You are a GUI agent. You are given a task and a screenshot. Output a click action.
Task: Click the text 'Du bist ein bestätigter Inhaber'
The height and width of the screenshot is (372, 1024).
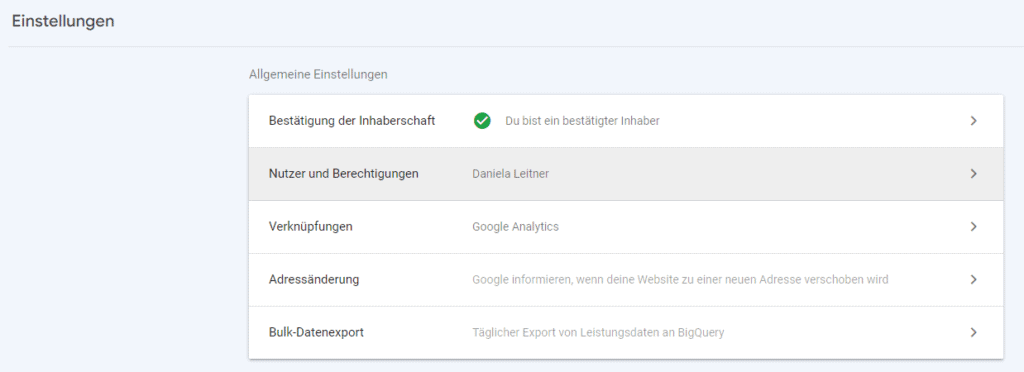[583, 121]
